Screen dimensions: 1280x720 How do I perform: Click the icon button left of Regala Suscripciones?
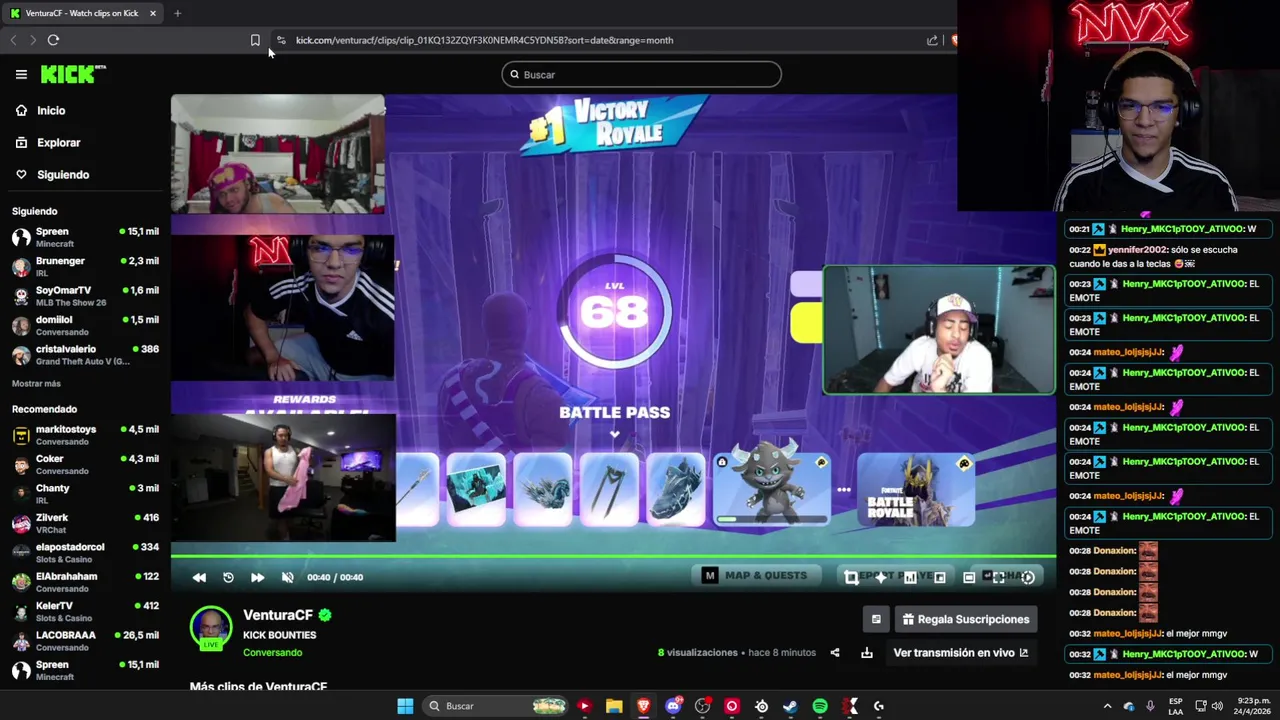coord(876,619)
